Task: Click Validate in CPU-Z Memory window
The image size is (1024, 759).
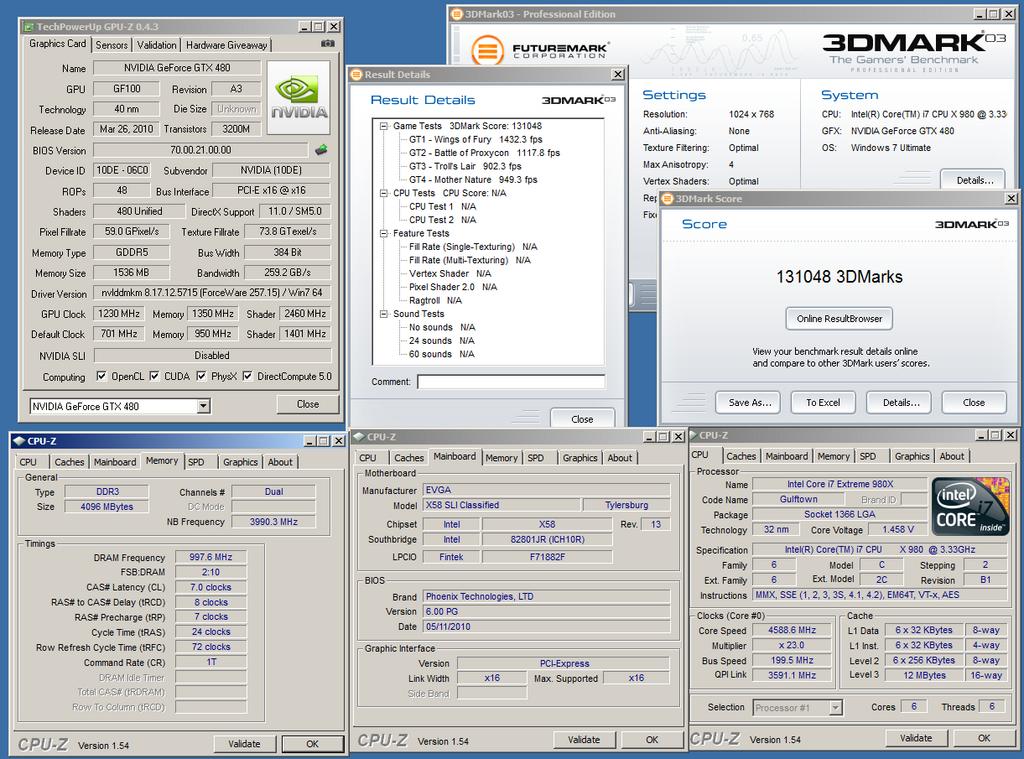Action: tap(244, 743)
